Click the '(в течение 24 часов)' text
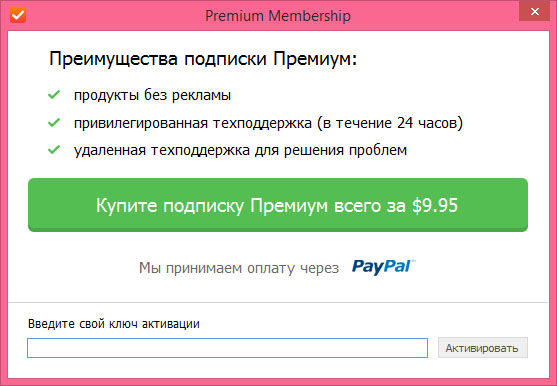Screen dimensions: 557x386 390,123
